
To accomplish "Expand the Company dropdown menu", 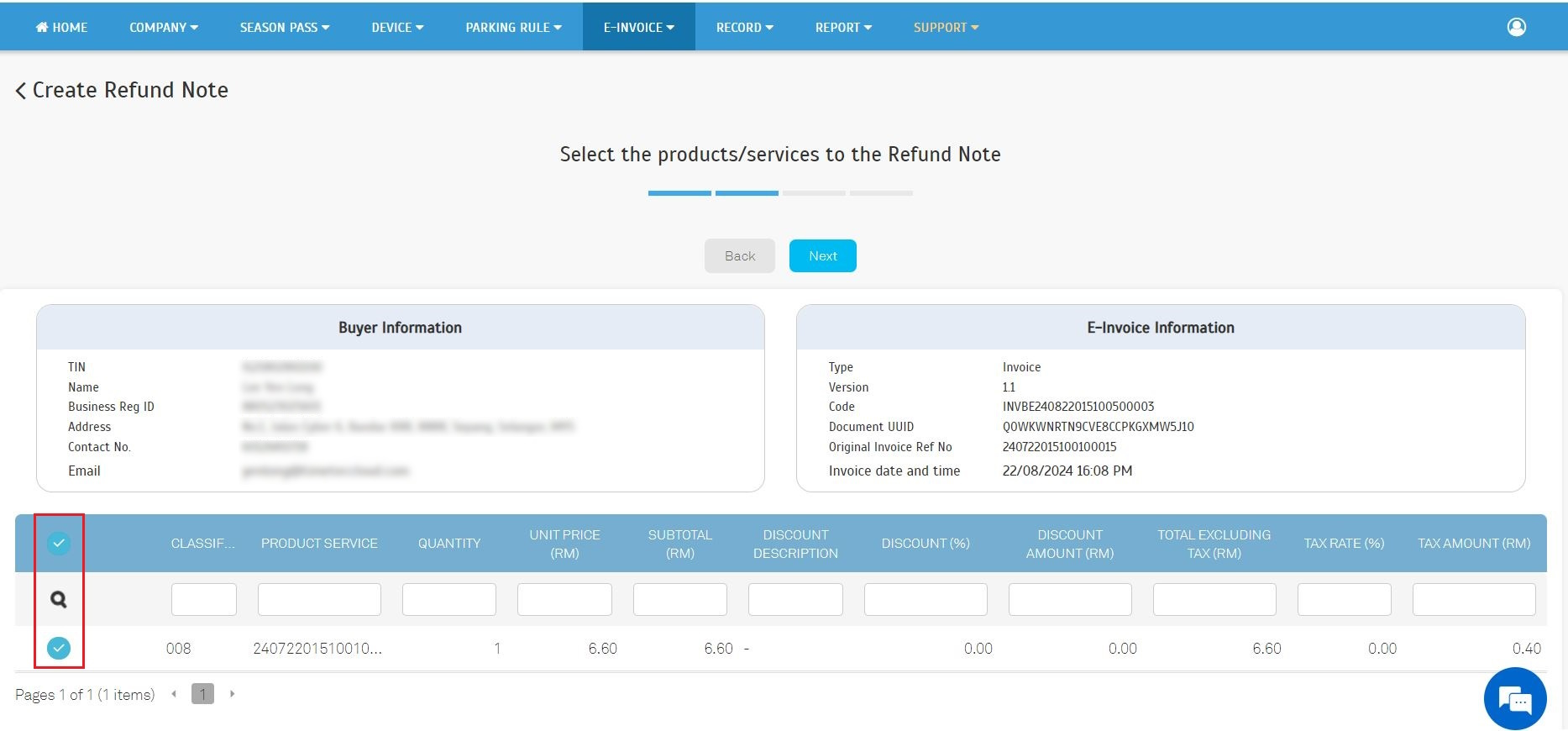I will coord(164,27).
